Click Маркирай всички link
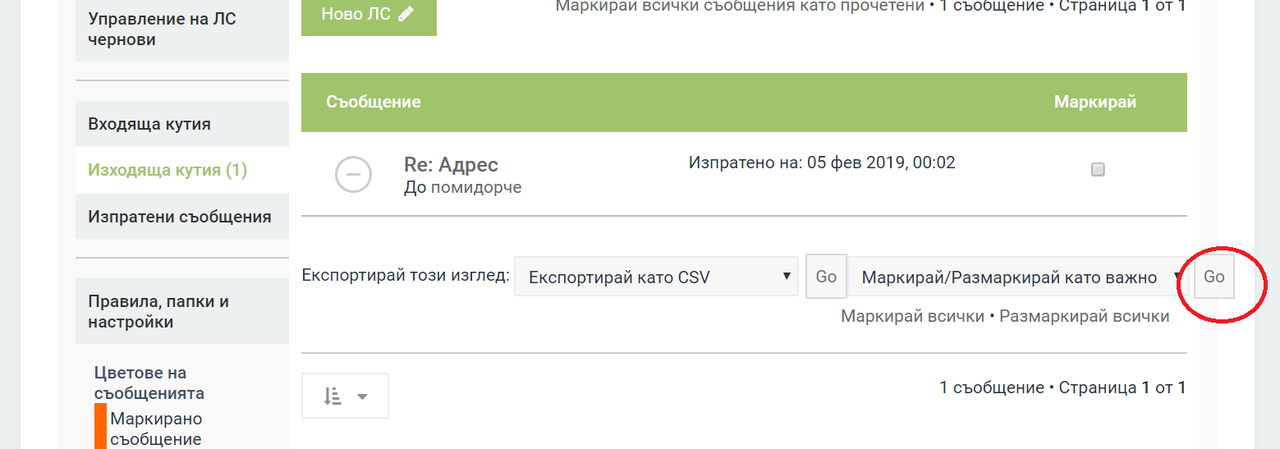This screenshot has width=1280, height=449. [x=912, y=316]
